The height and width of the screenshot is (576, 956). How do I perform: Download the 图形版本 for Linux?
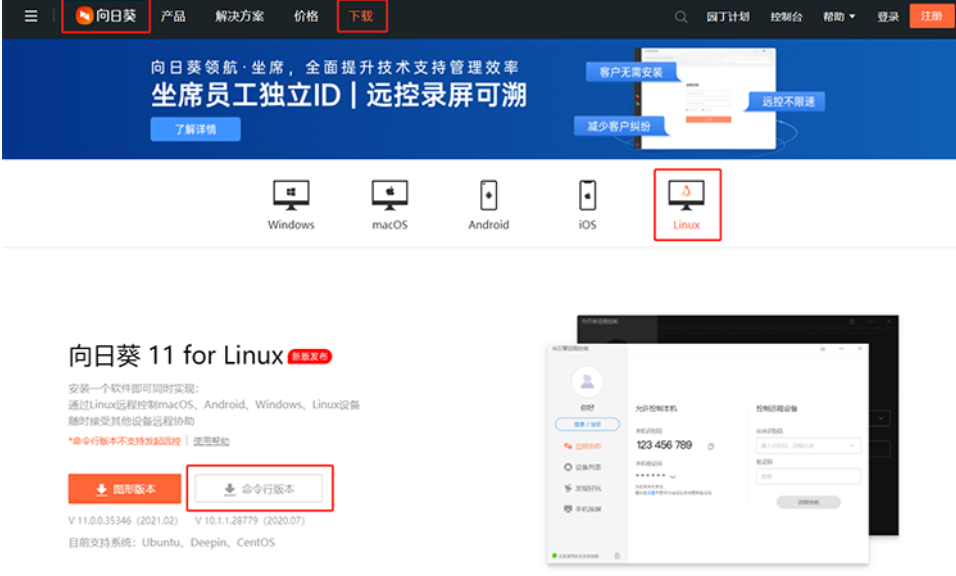pos(124,489)
